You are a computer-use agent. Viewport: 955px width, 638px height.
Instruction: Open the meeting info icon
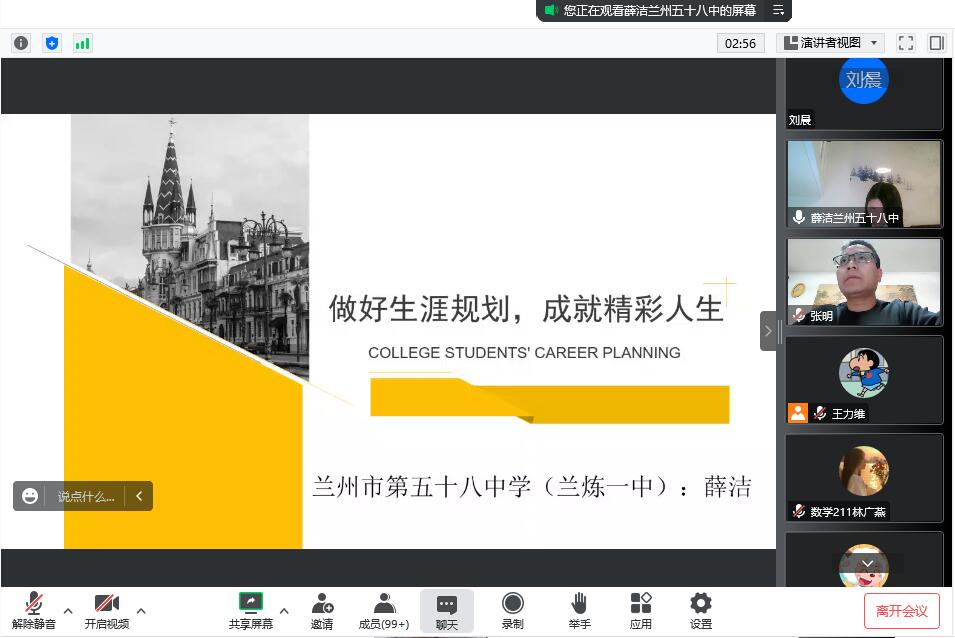pos(20,43)
